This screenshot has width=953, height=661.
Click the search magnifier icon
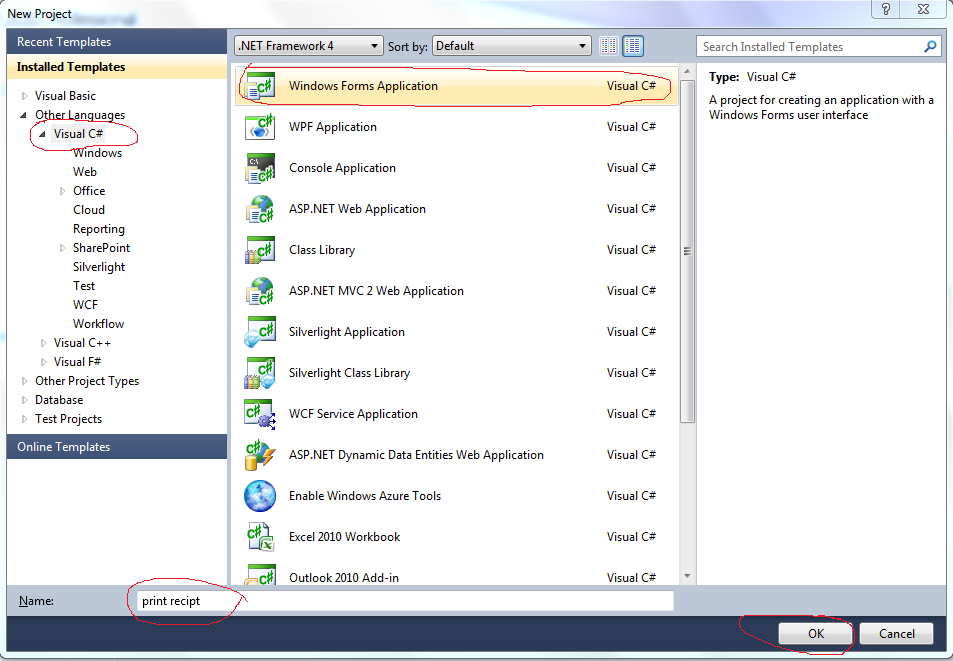pyautogui.click(x=930, y=46)
